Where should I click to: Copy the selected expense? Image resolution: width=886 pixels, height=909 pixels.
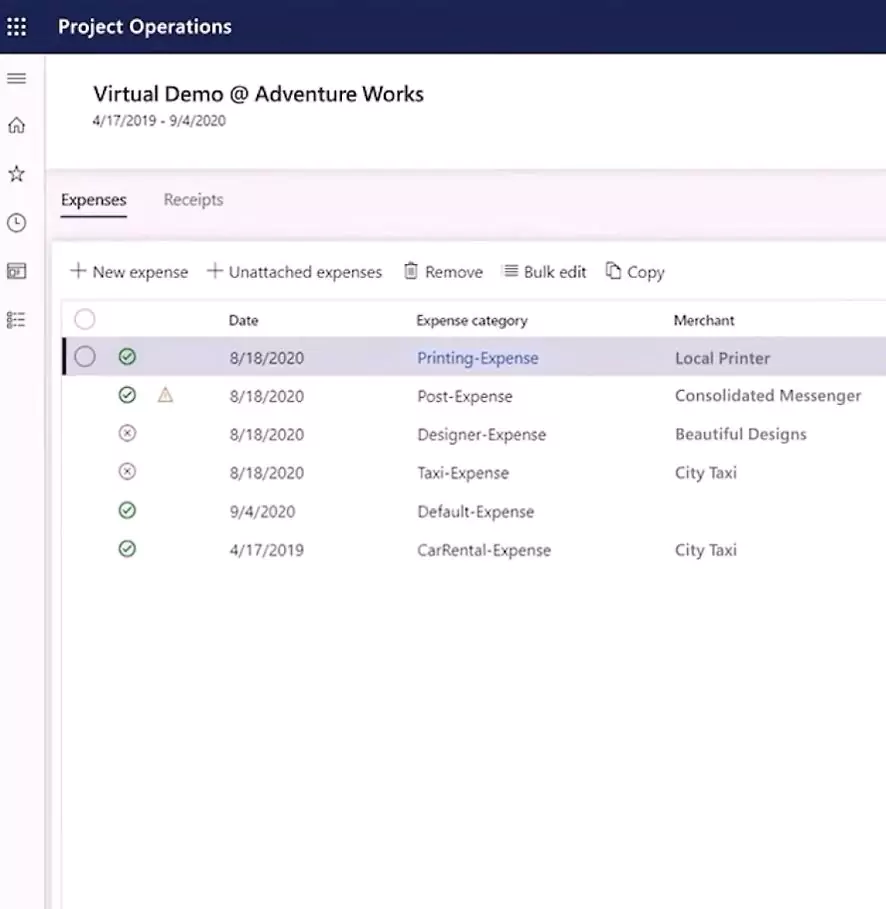pos(635,272)
